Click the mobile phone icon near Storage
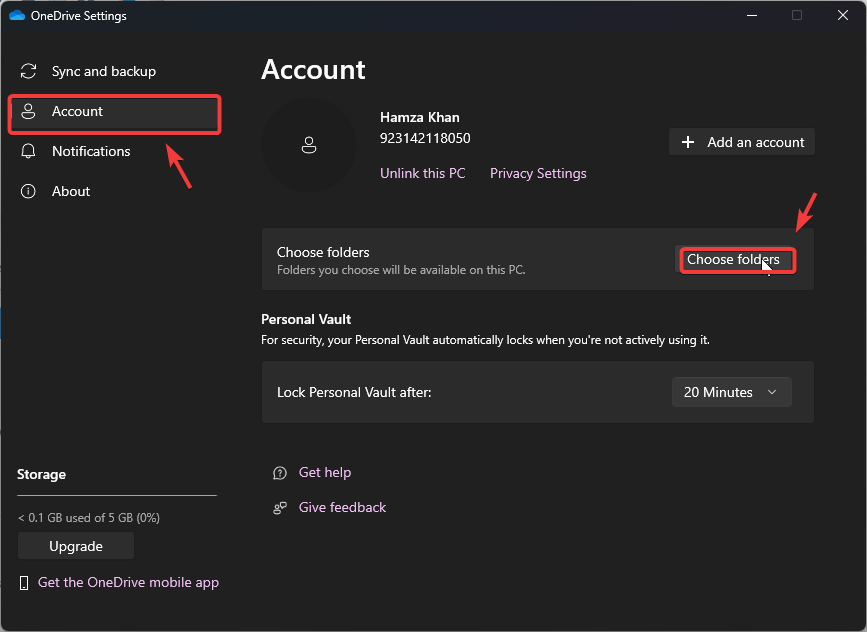This screenshot has height=632, width=867. point(24,583)
